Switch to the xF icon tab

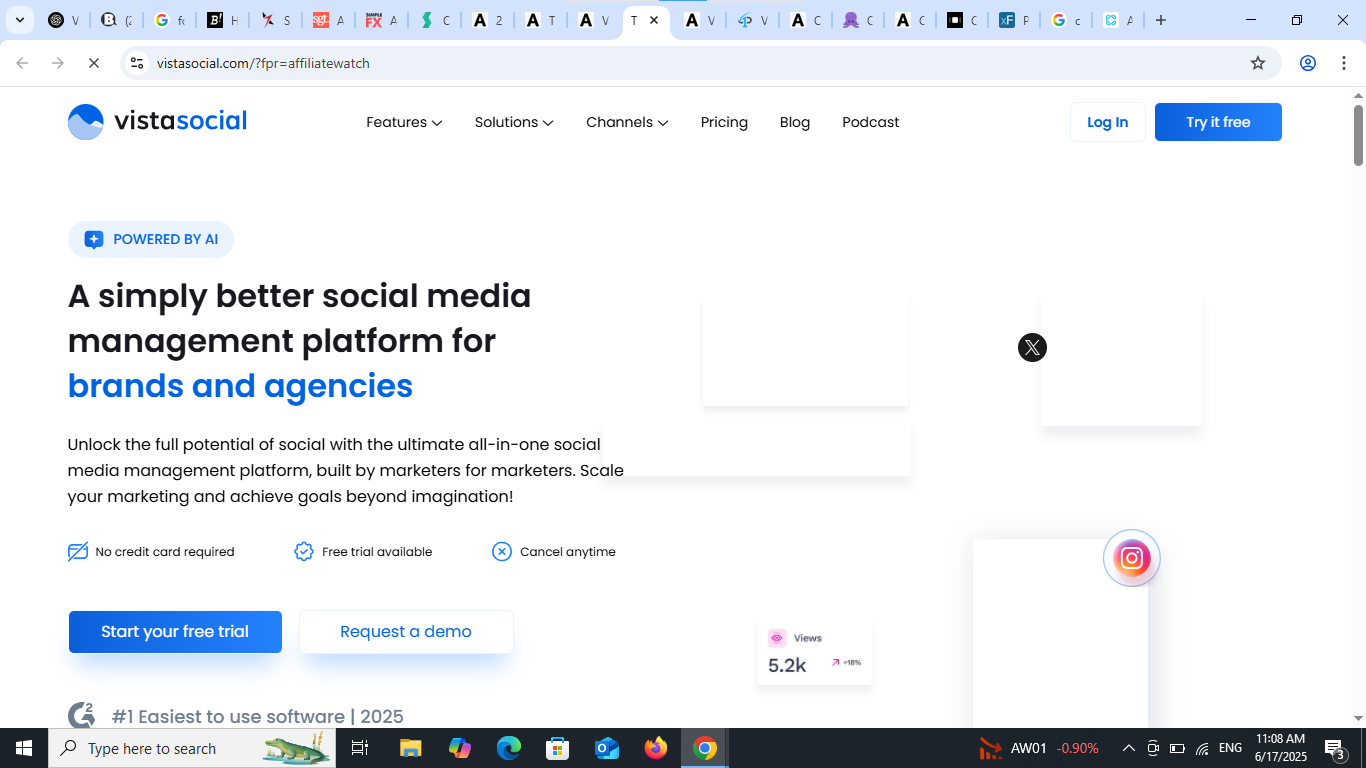1014,20
